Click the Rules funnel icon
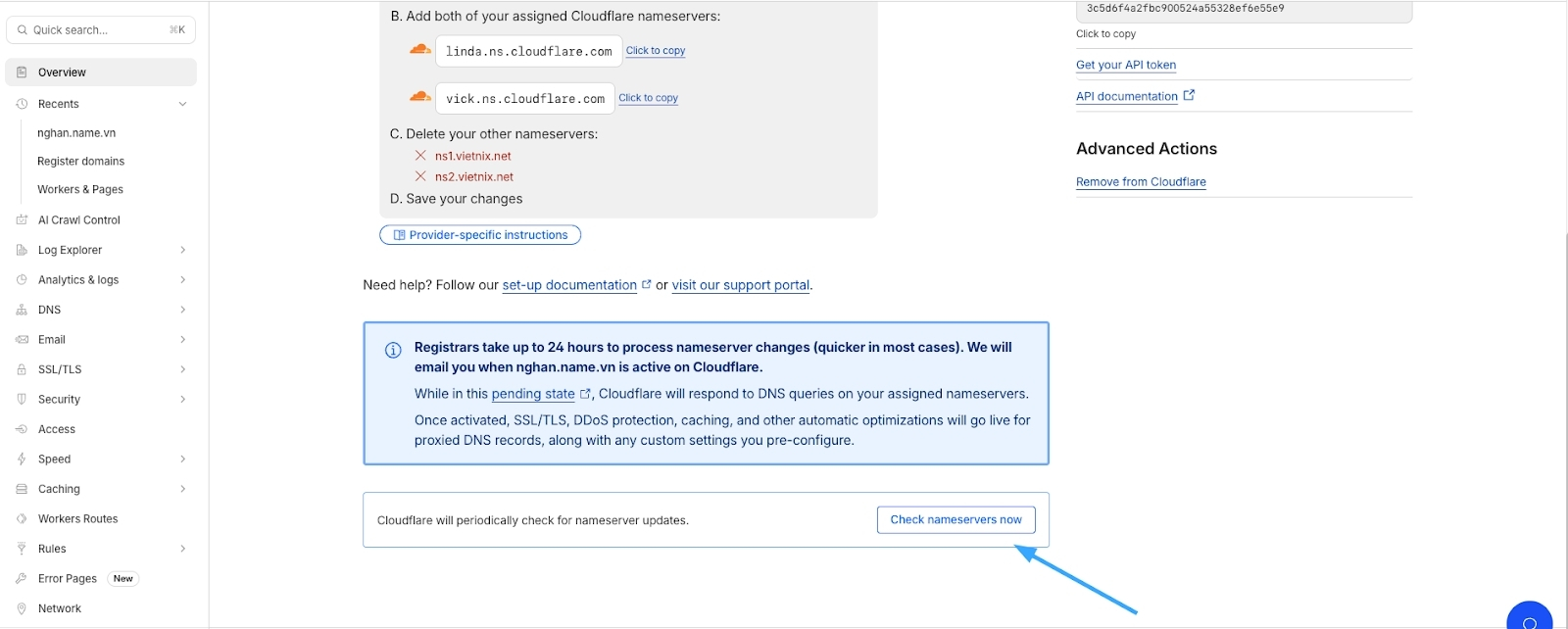This screenshot has width=1568, height=629. pos(22,549)
